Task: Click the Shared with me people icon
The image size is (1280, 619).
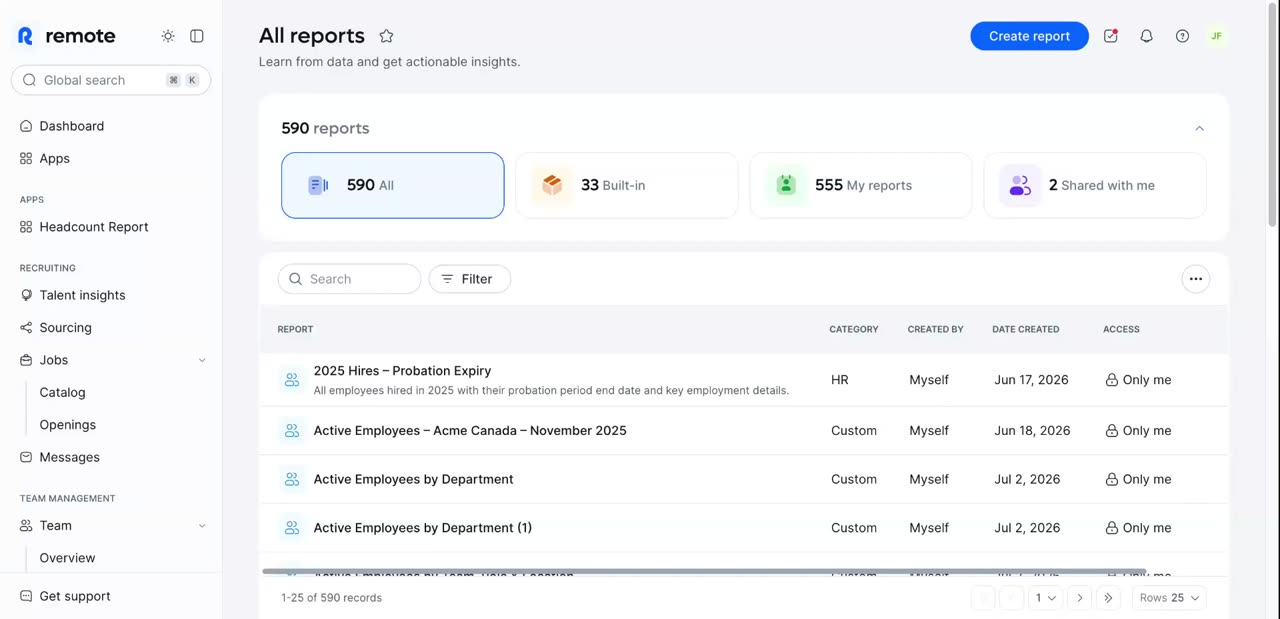Action: 1020,185
